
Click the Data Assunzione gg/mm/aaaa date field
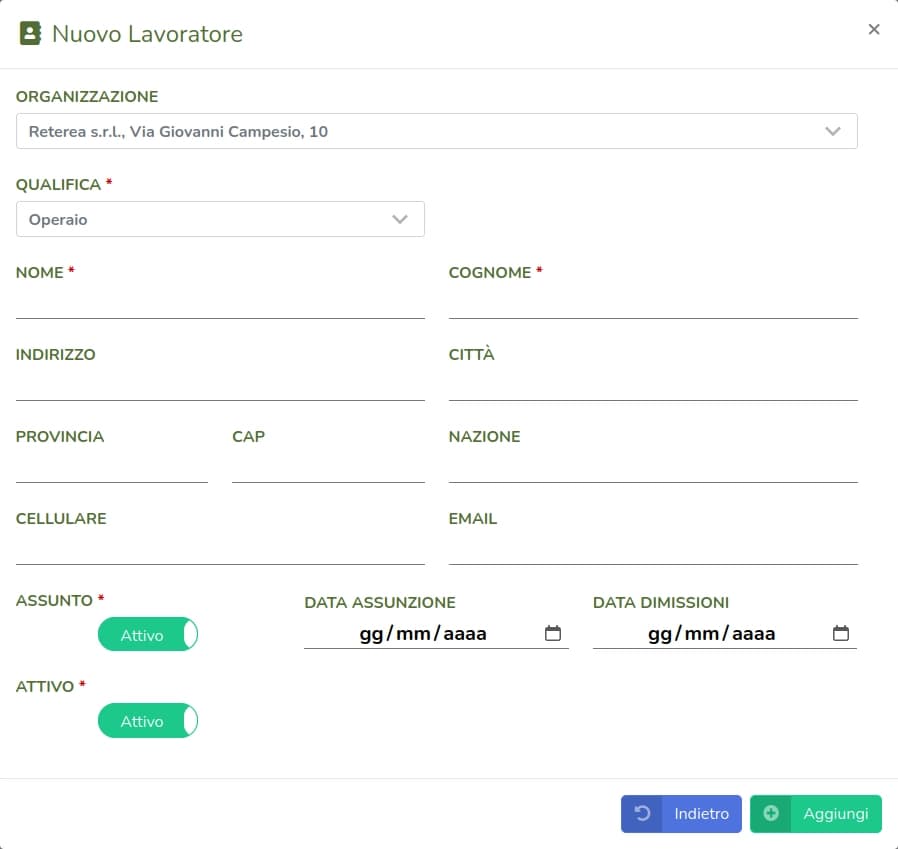point(436,634)
